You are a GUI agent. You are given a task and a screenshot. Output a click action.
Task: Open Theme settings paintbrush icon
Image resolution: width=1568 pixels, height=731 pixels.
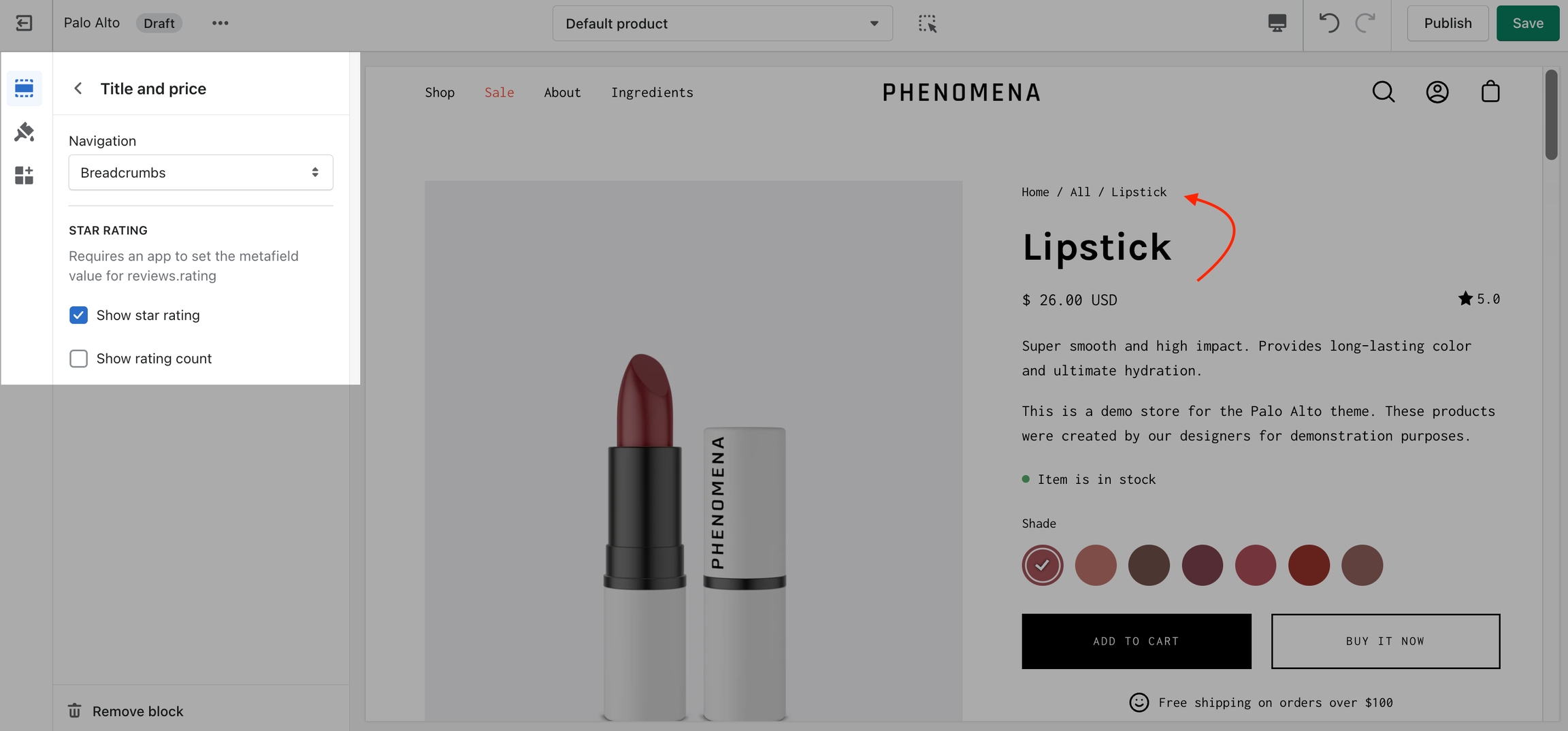coord(24,131)
